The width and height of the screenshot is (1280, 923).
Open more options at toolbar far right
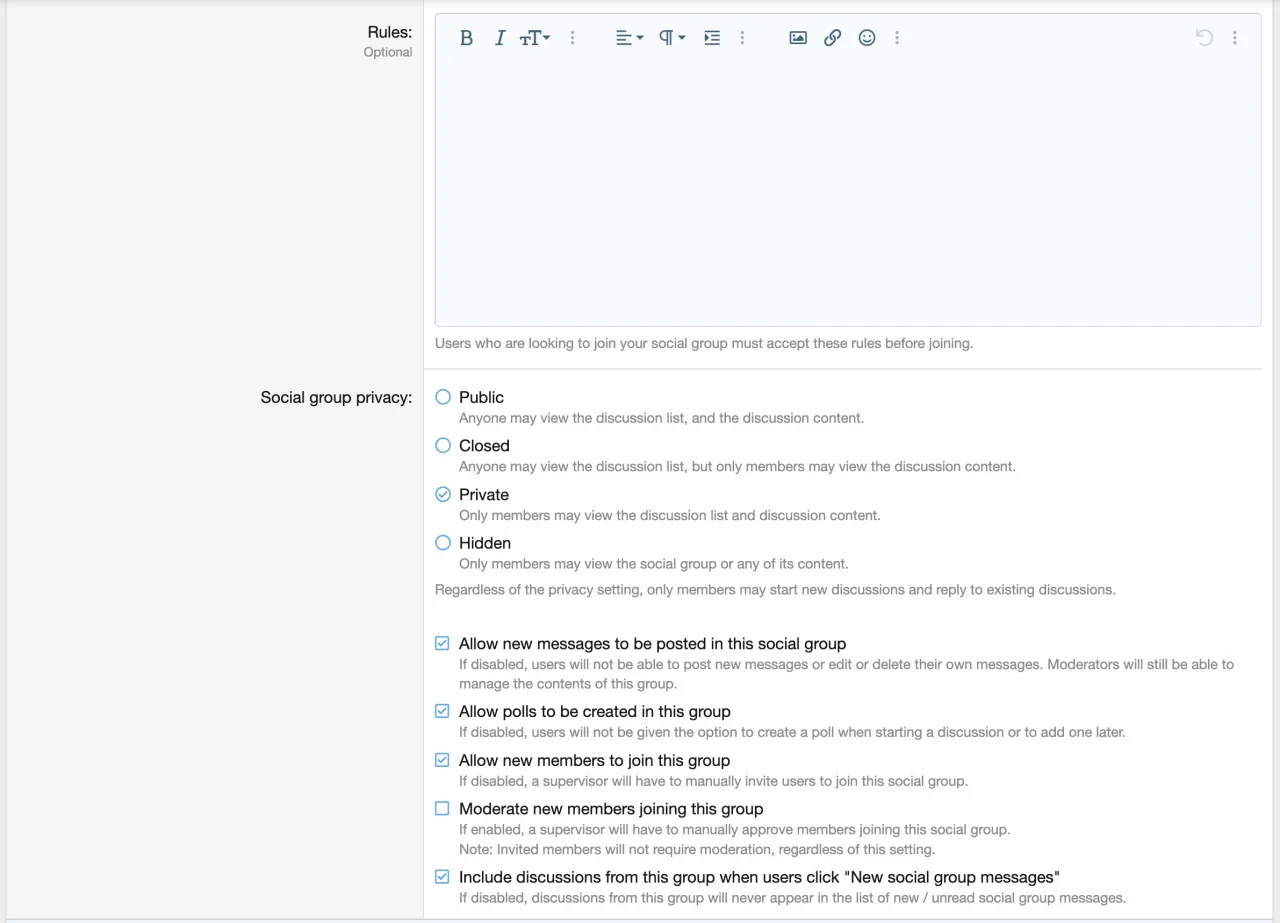pos(1235,38)
